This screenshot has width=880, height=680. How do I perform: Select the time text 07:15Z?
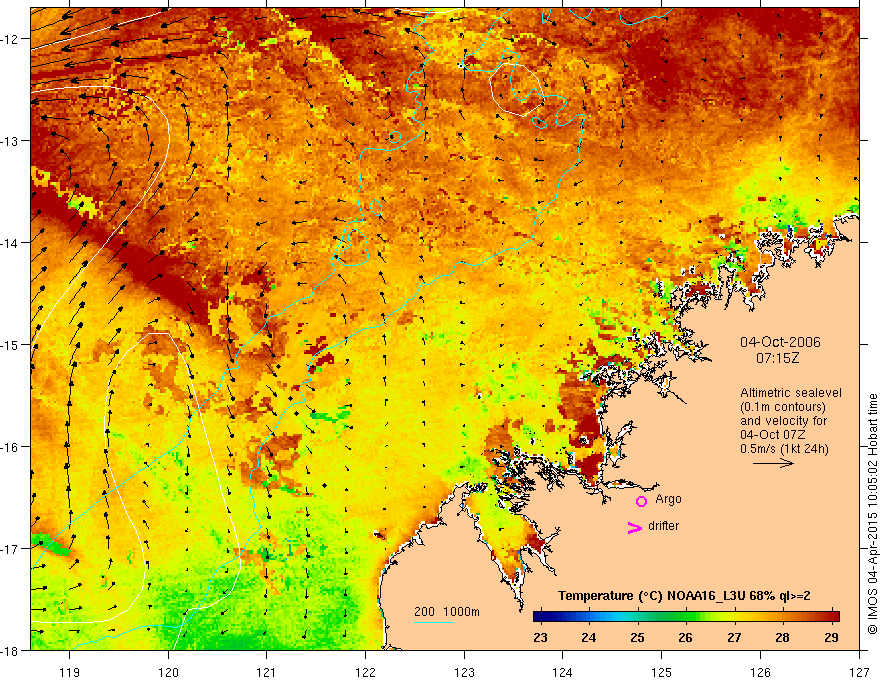(x=777, y=358)
